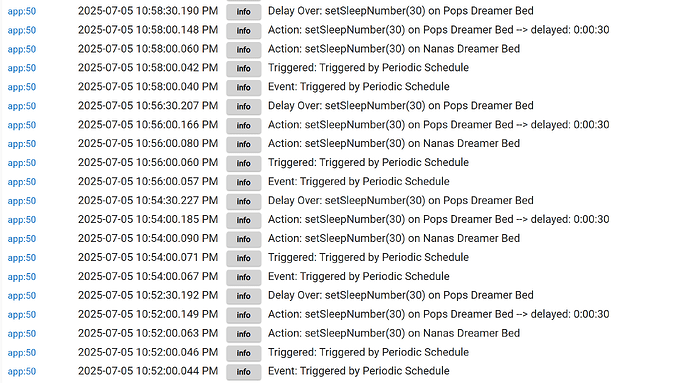Open the app:50 link at 10:58:00.042 PM
690x383 pixels.
point(22,68)
